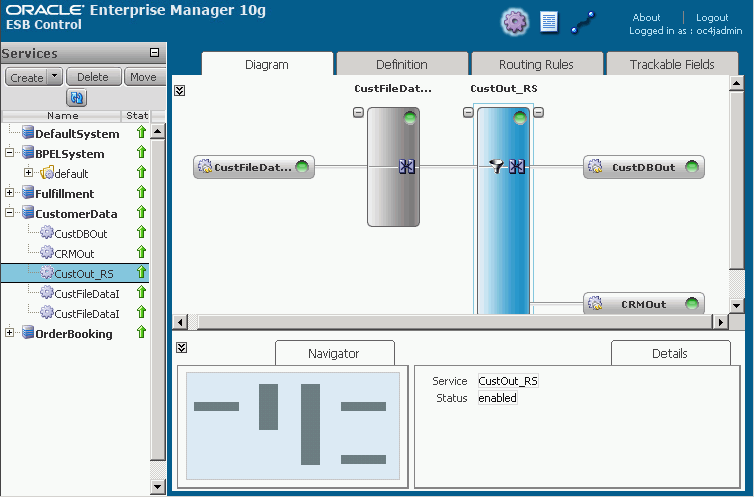Viewport: 754px width, 497px height.
Task: Click the green light atop CustOut_RS column
Action: pyautogui.click(x=520, y=117)
